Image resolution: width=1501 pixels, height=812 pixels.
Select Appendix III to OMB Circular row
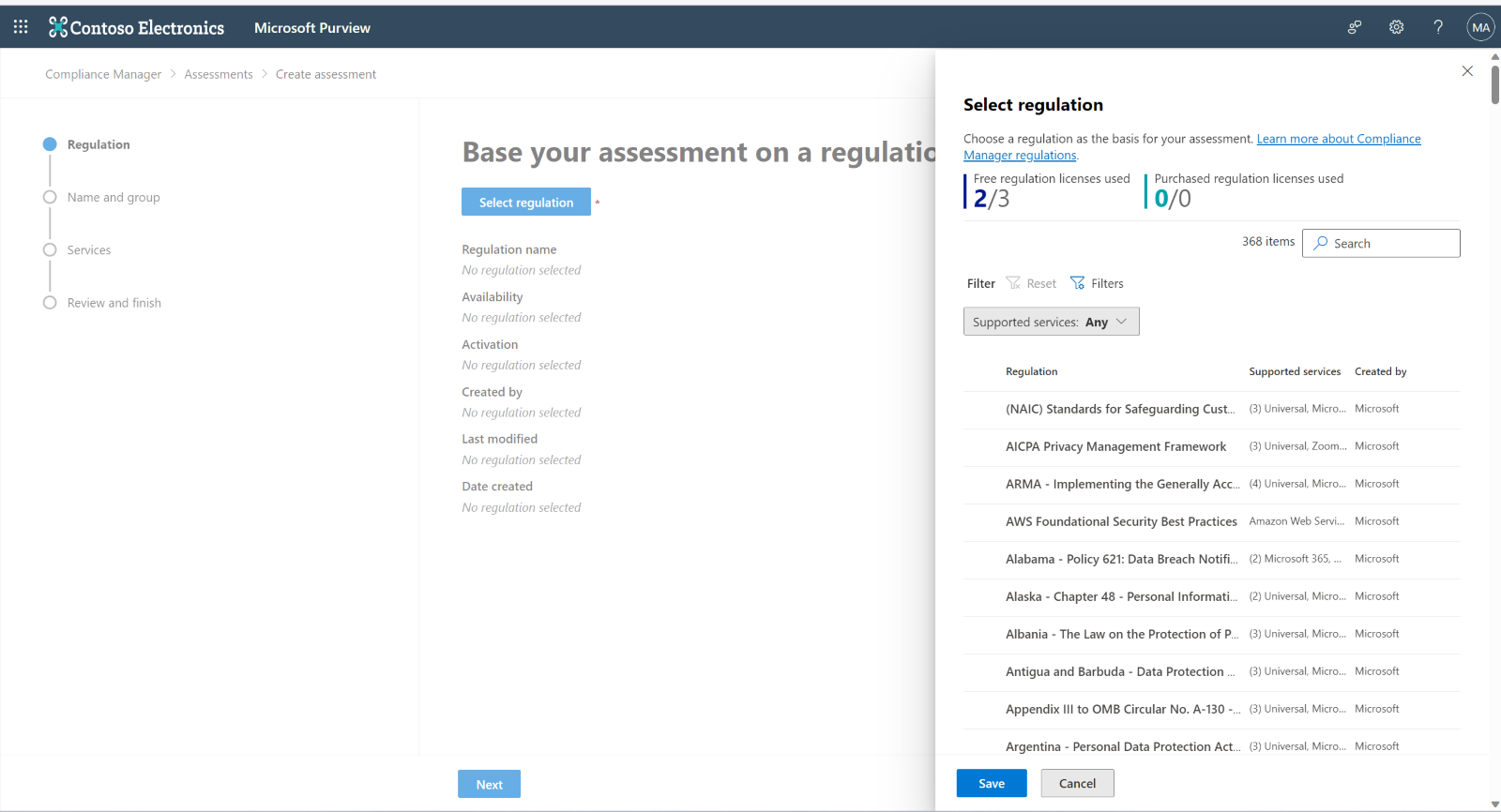(x=1211, y=710)
